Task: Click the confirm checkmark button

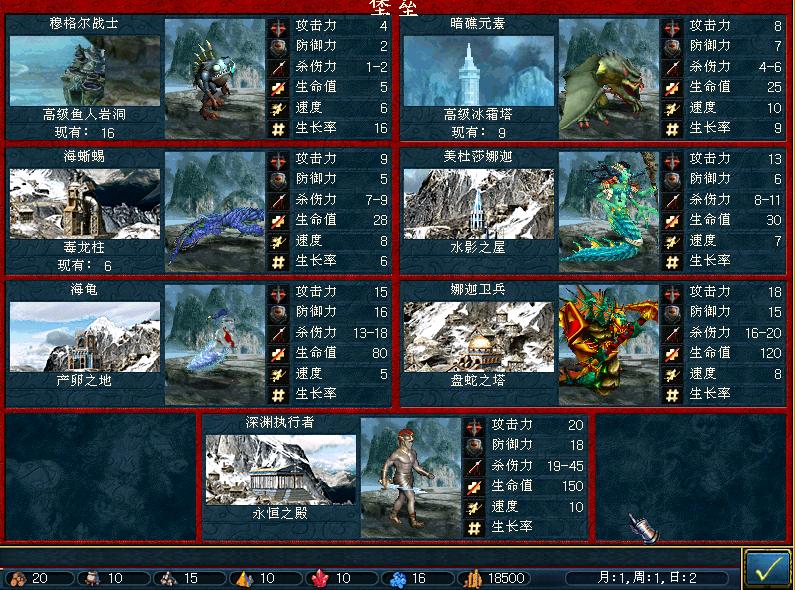Action: (x=769, y=569)
